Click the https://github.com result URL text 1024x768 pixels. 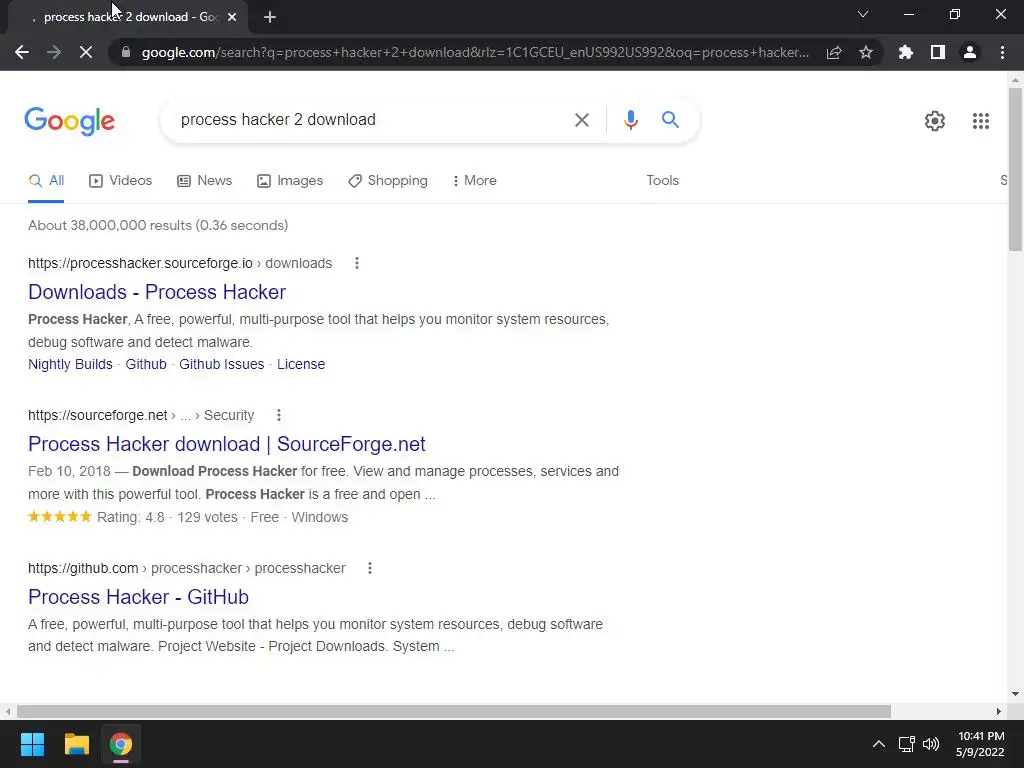(x=83, y=568)
